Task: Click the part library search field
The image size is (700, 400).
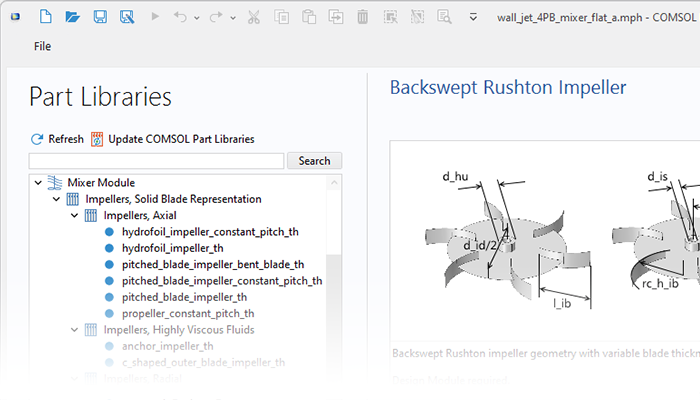Action: tap(156, 161)
